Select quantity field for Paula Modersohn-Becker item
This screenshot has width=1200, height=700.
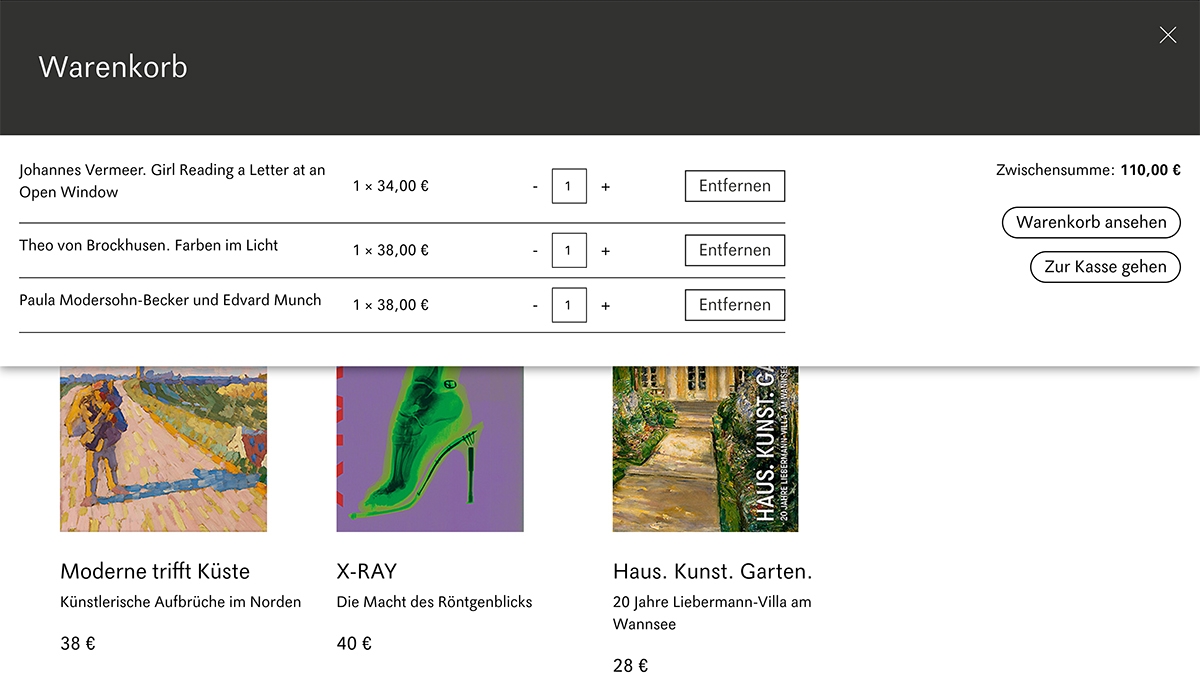point(569,306)
